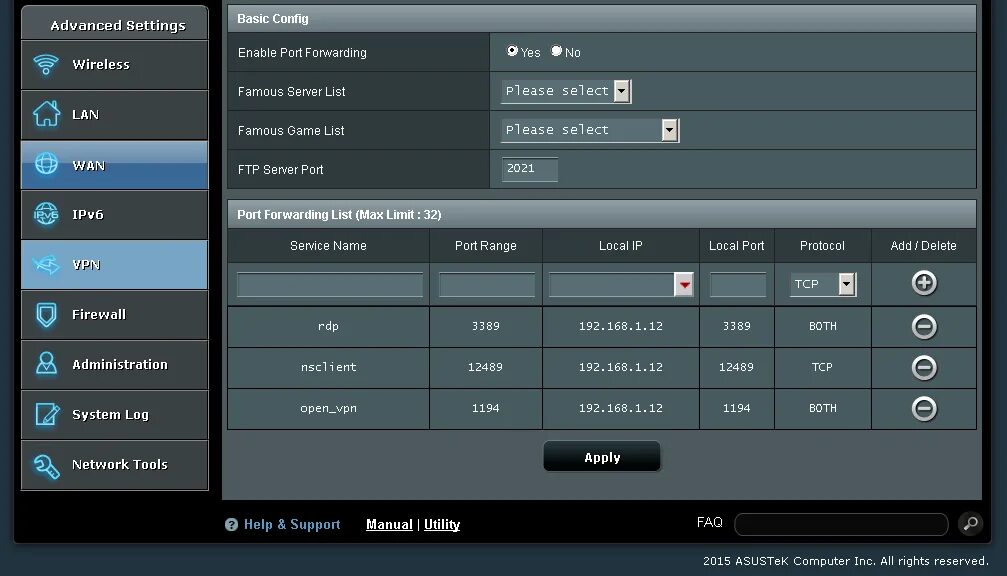Click the TCP protocol in nsclient row
Viewport: 1007px width, 576px height.
point(822,367)
